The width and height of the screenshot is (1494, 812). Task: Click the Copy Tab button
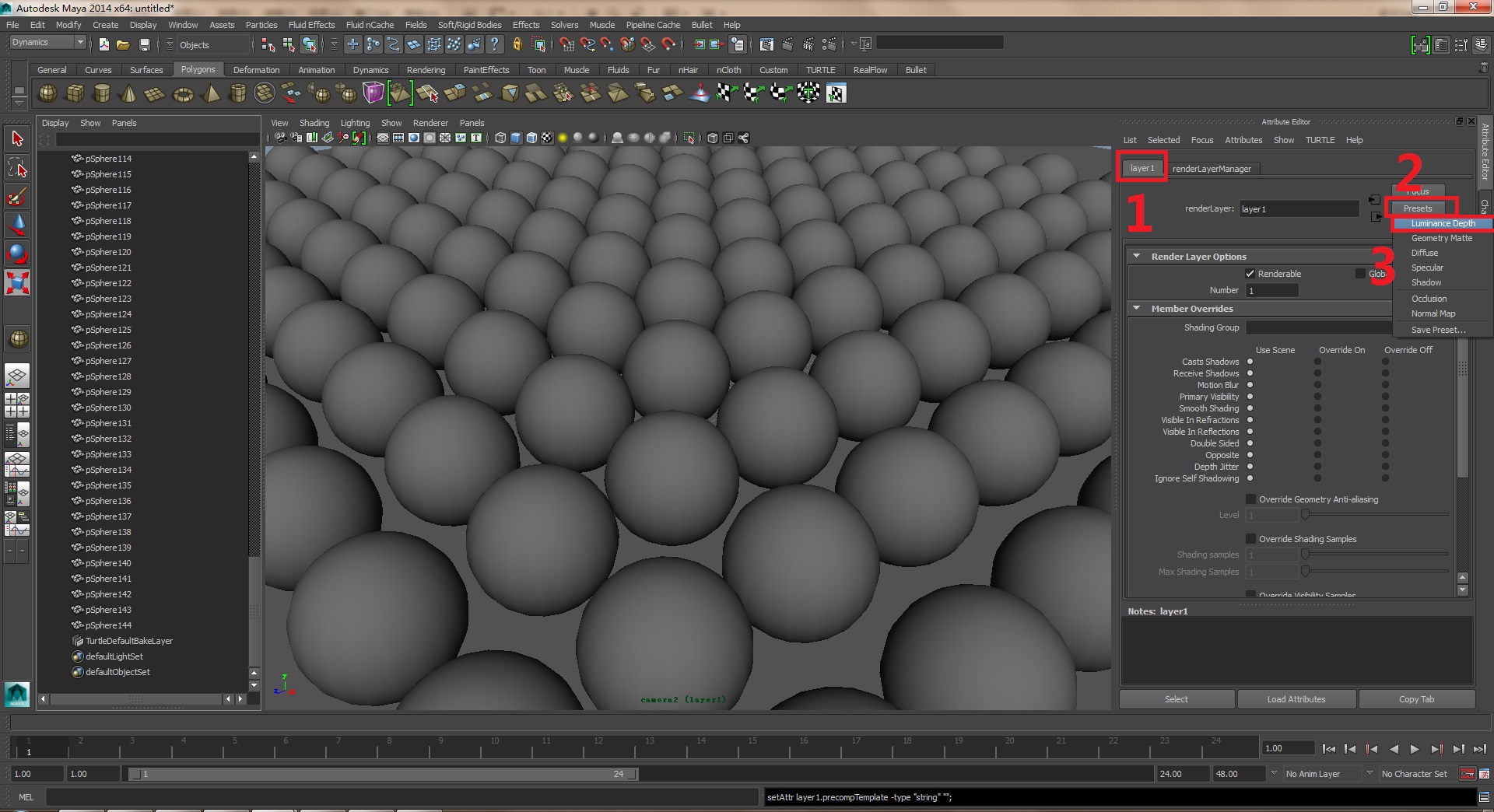[x=1416, y=699]
